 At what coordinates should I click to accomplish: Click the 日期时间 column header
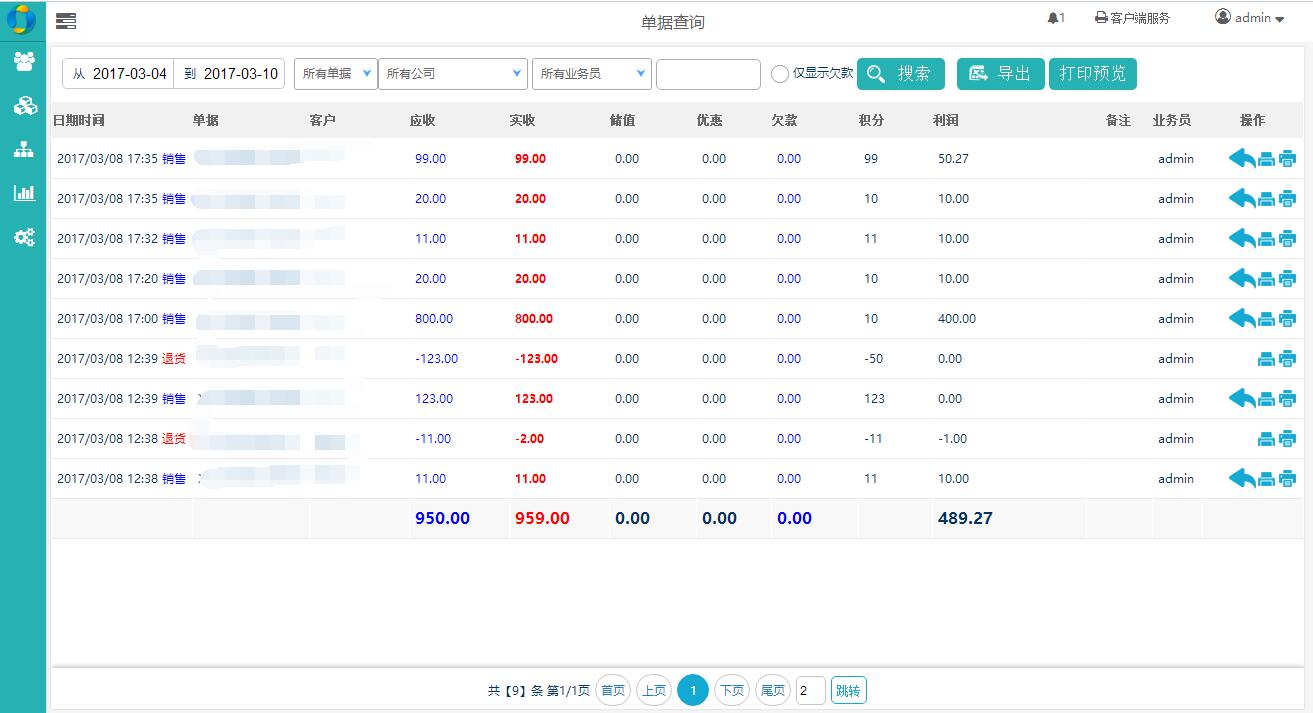point(78,120)
